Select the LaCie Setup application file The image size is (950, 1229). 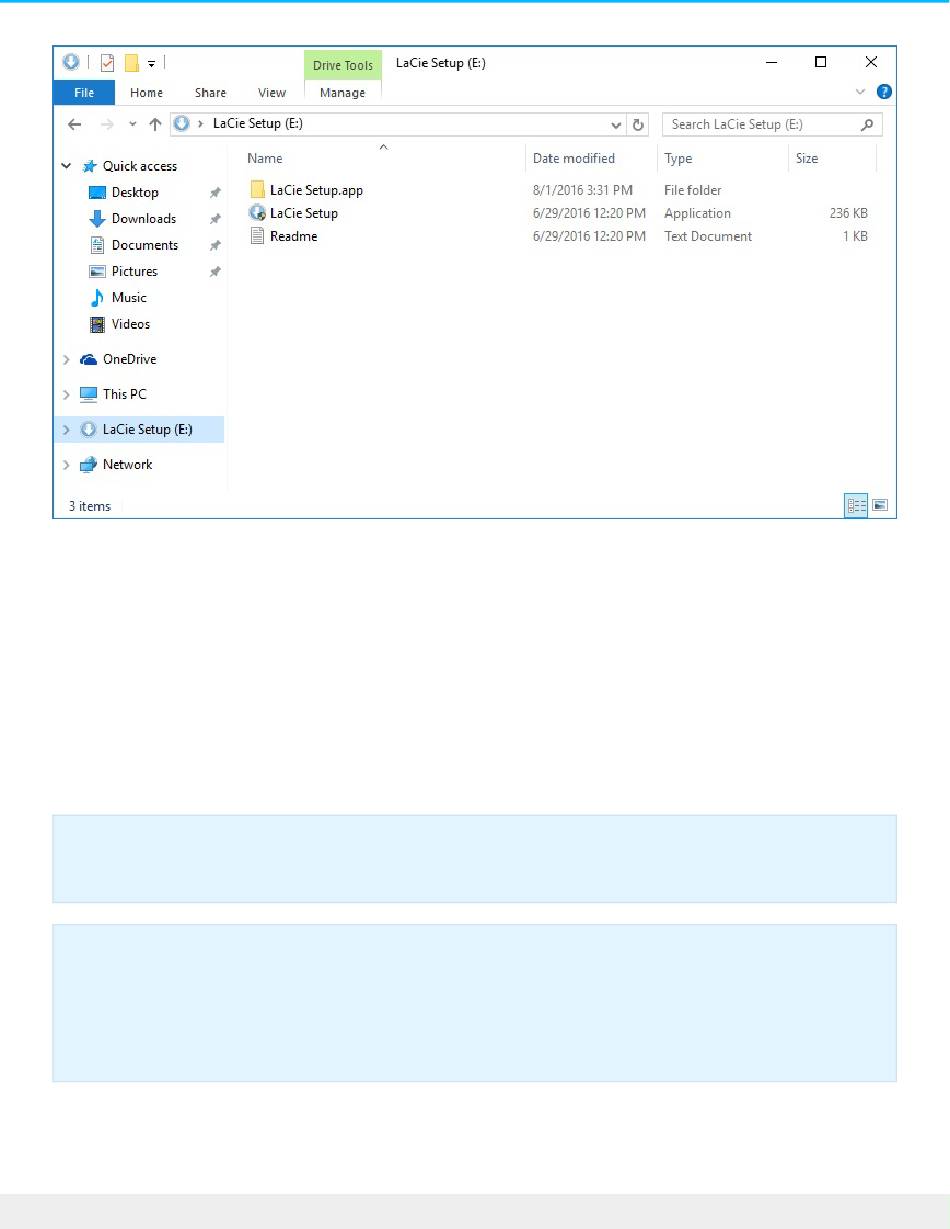[x=304, y=213]
